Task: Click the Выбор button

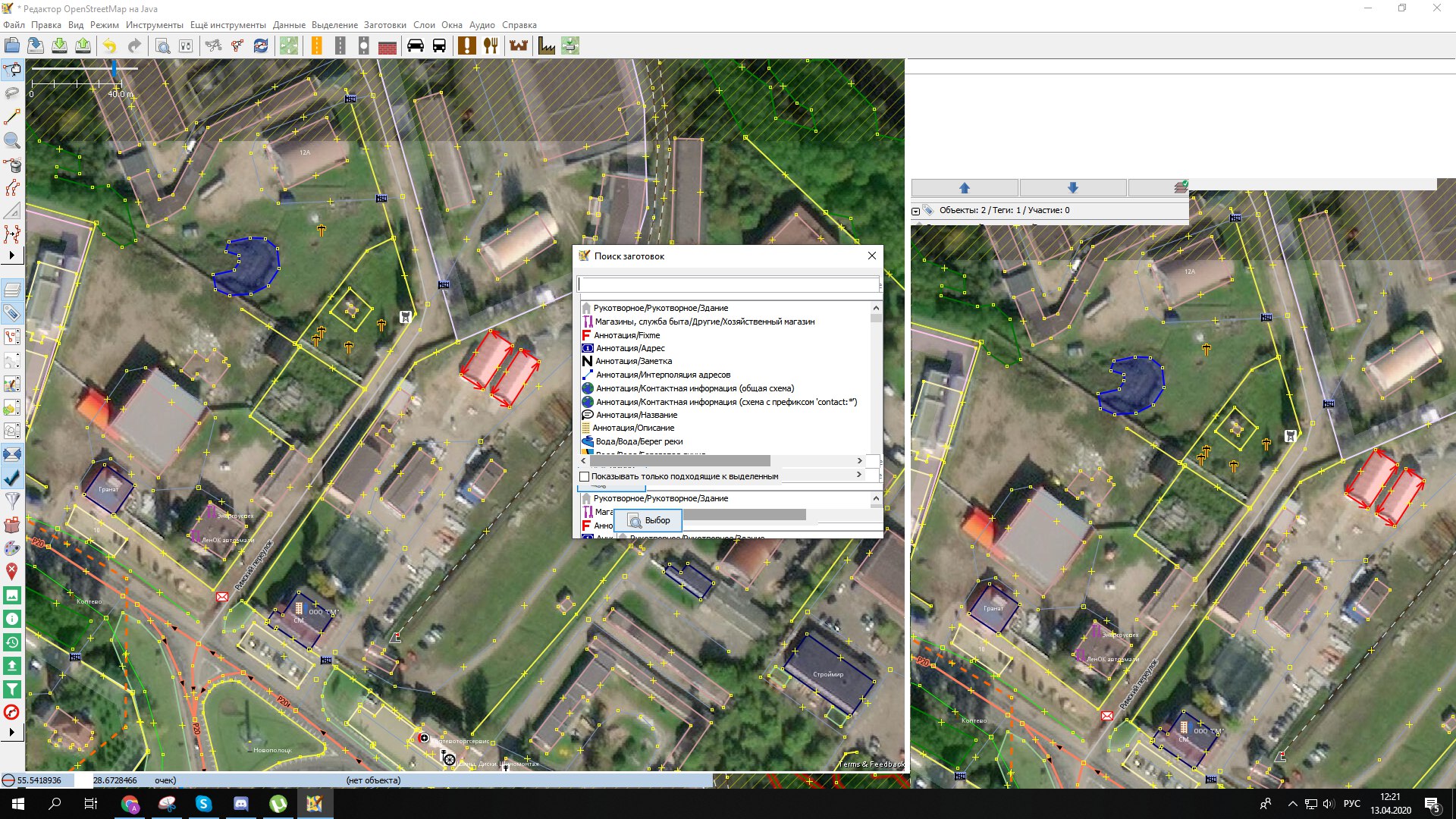Action: [648, 521]
